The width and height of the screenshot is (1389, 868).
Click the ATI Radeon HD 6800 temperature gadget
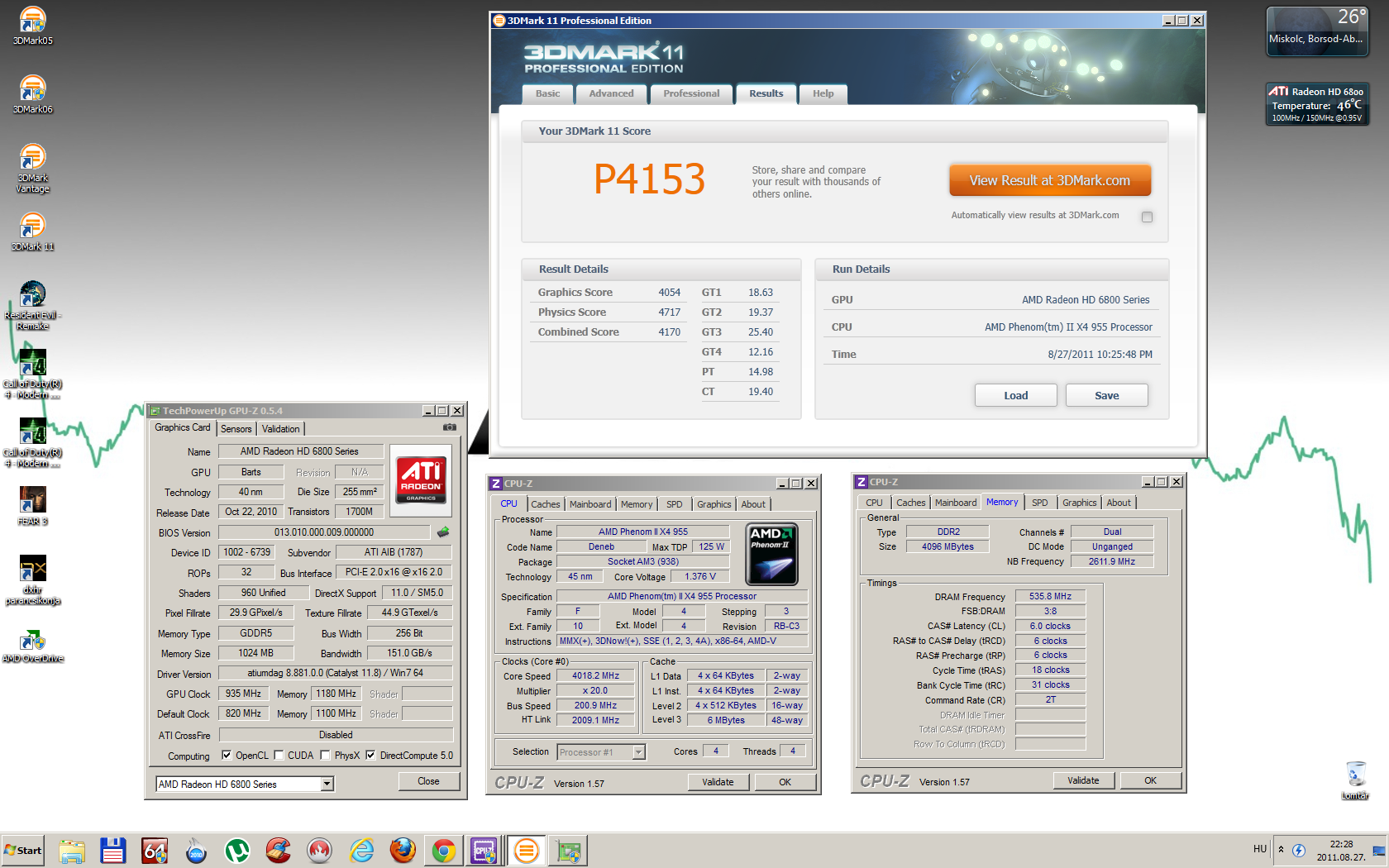tap(1317, 103)
